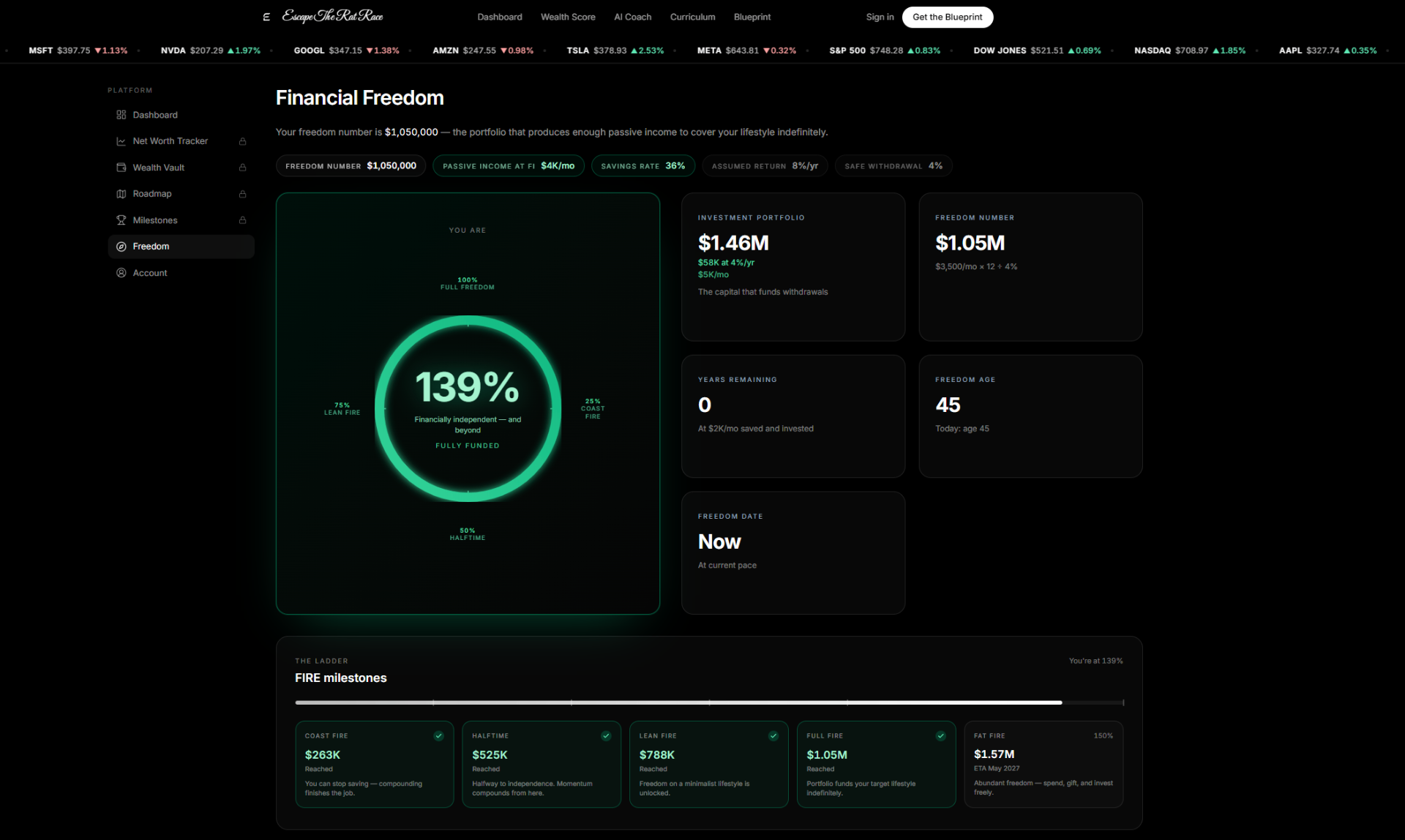Click the Roadmap map icon
Viewport: 1405px width, 840px height.
[121, 194]
